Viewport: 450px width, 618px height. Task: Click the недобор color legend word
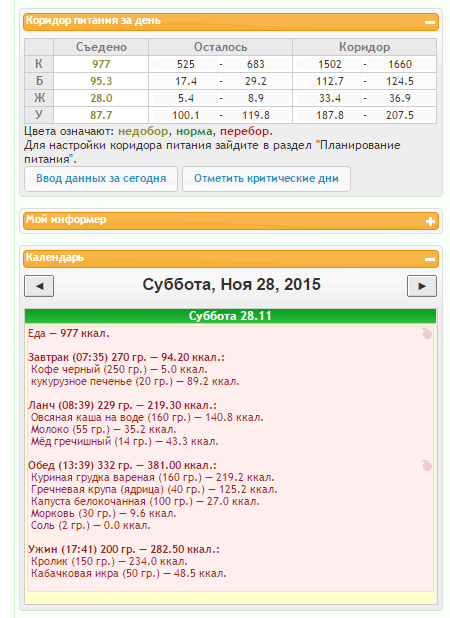143,131
